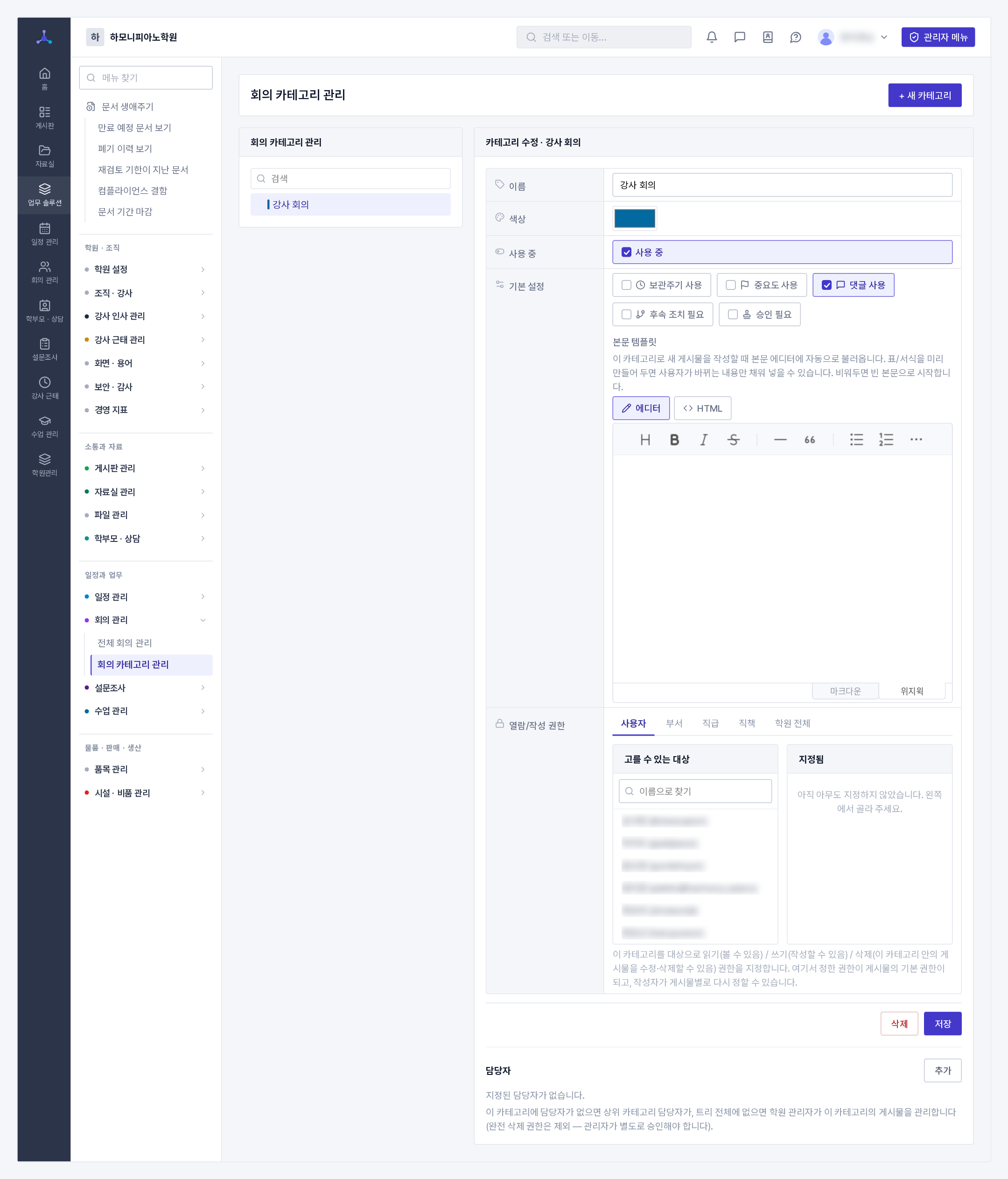This screenshot has height=1179, width=1008.
Task: Switch to 부서 permission tab
Action: pos(674,723)
